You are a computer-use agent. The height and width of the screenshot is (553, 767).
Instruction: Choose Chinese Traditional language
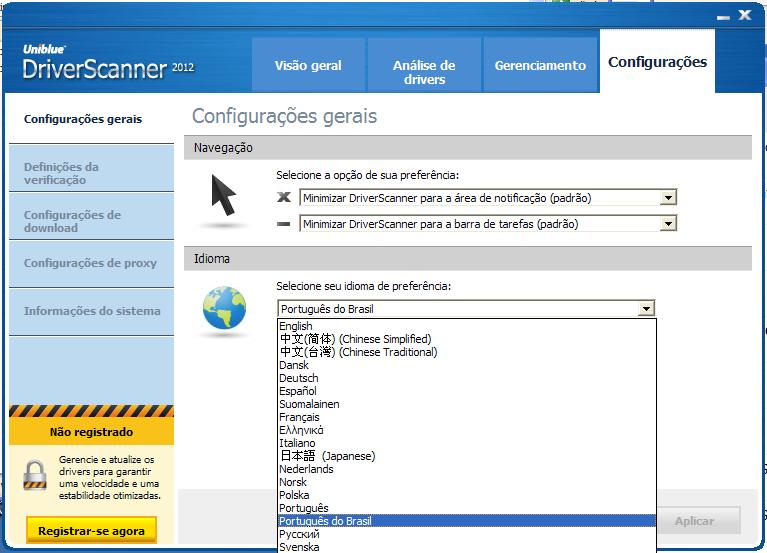(467, 352)
